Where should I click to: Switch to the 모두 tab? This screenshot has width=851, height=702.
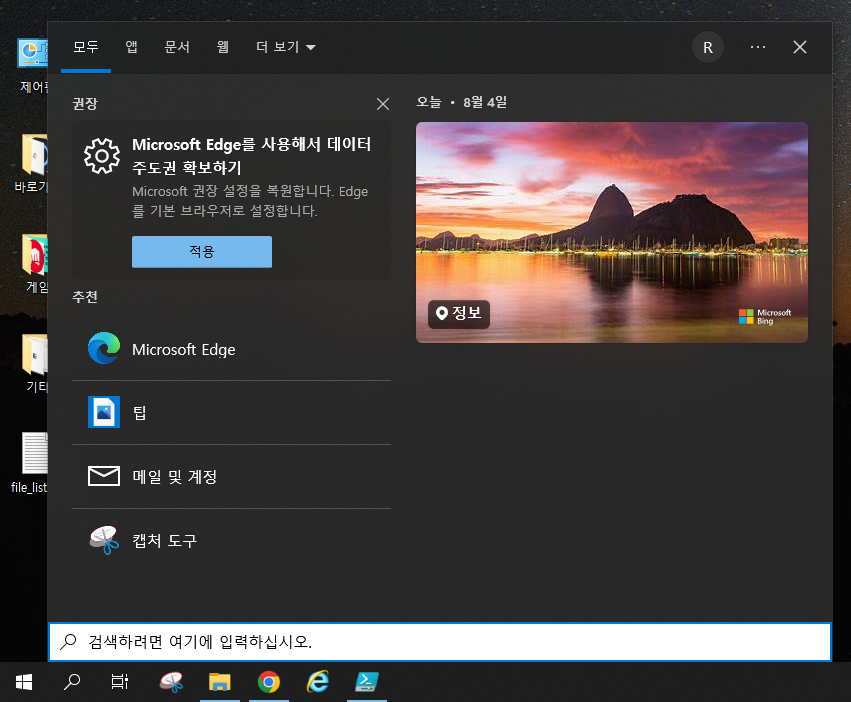point(86,47)
